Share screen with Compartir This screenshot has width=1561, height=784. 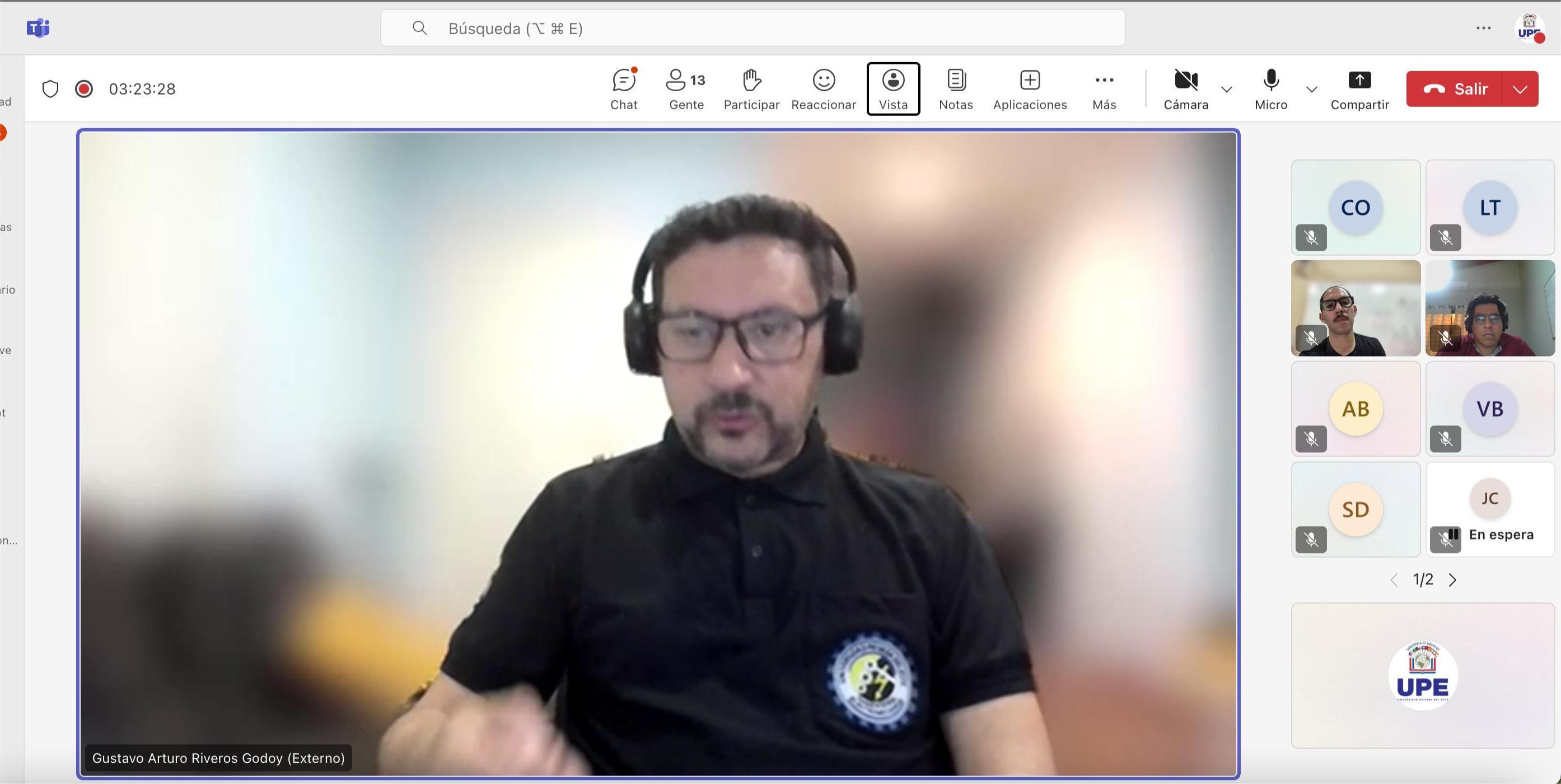[1359, 88]
